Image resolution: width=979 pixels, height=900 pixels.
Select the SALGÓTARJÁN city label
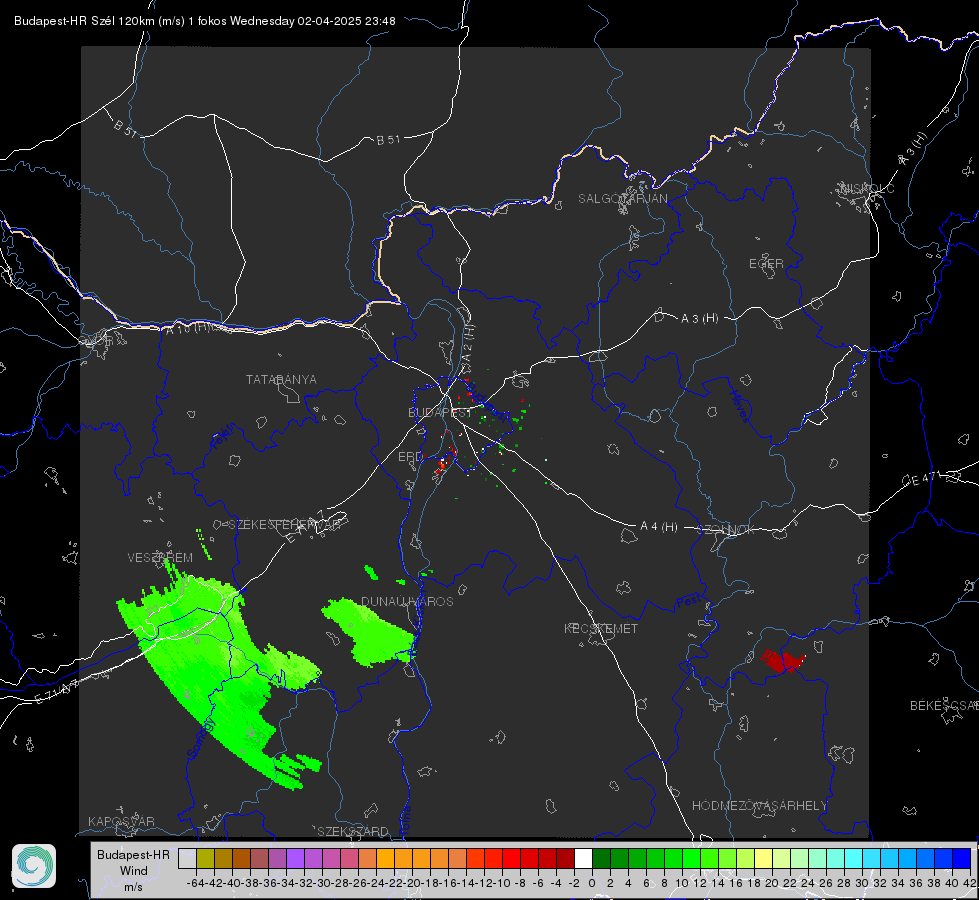622,199
